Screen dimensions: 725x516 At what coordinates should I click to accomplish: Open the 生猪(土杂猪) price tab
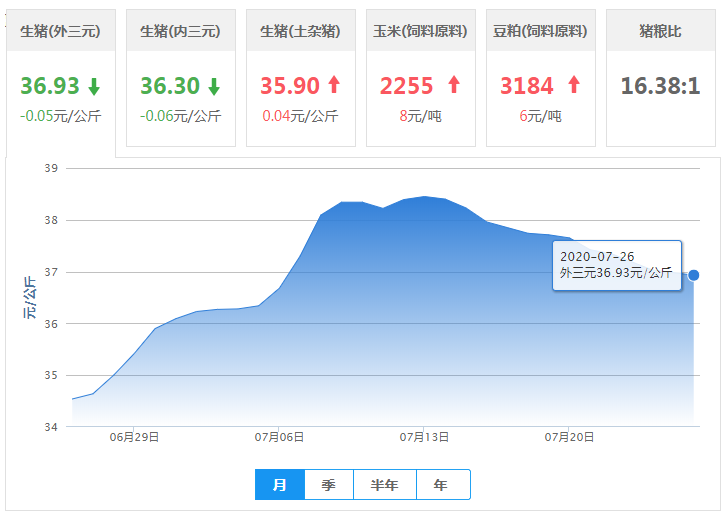300,31
